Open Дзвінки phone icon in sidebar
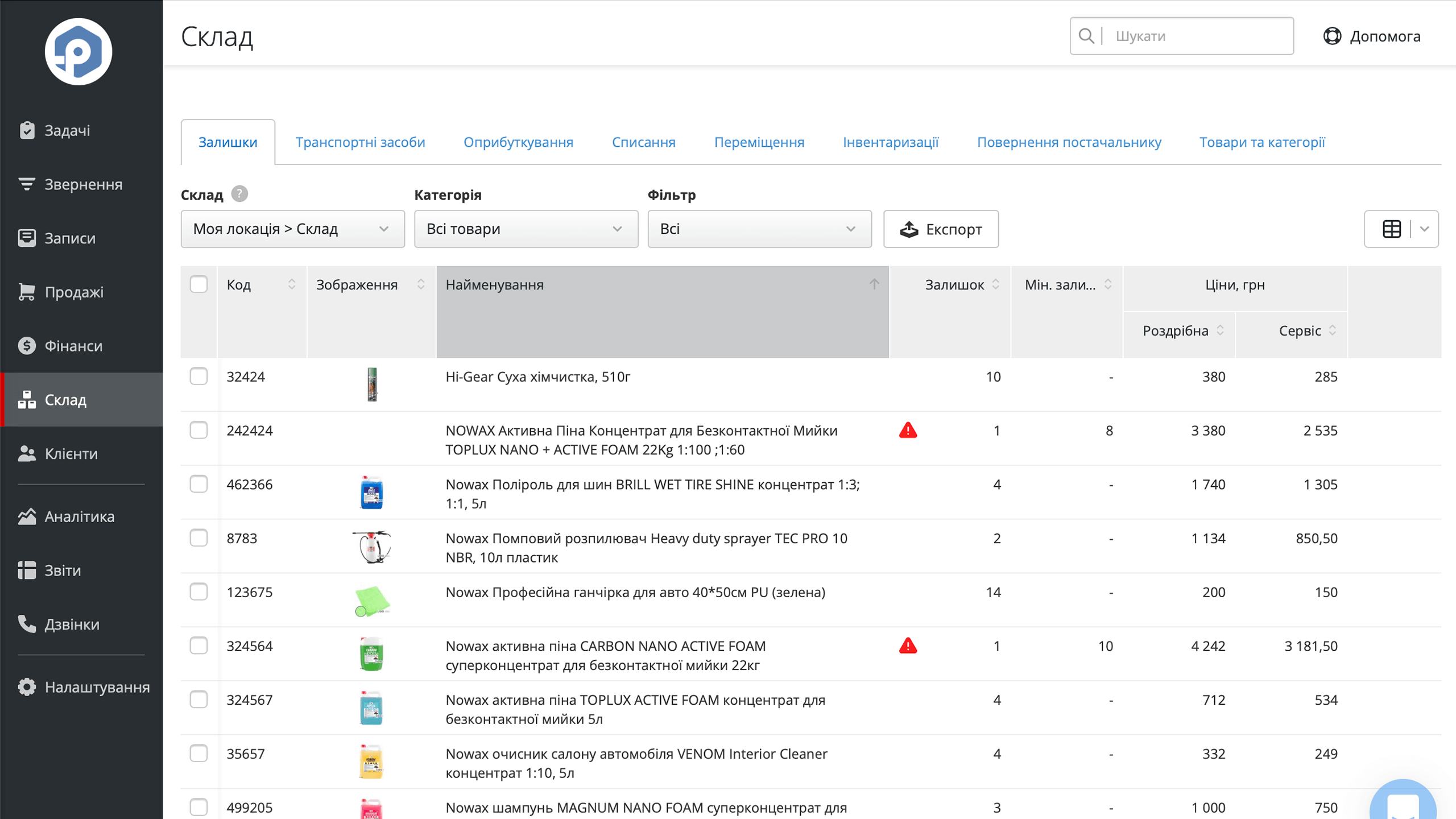1456x819 pixels. (x=27, y=624)
